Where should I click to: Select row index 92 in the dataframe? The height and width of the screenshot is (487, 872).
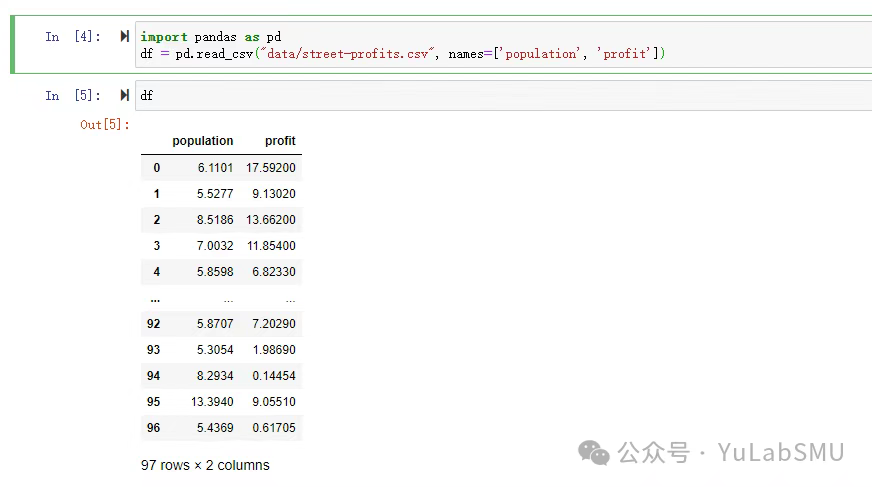(x=153, y=324)
